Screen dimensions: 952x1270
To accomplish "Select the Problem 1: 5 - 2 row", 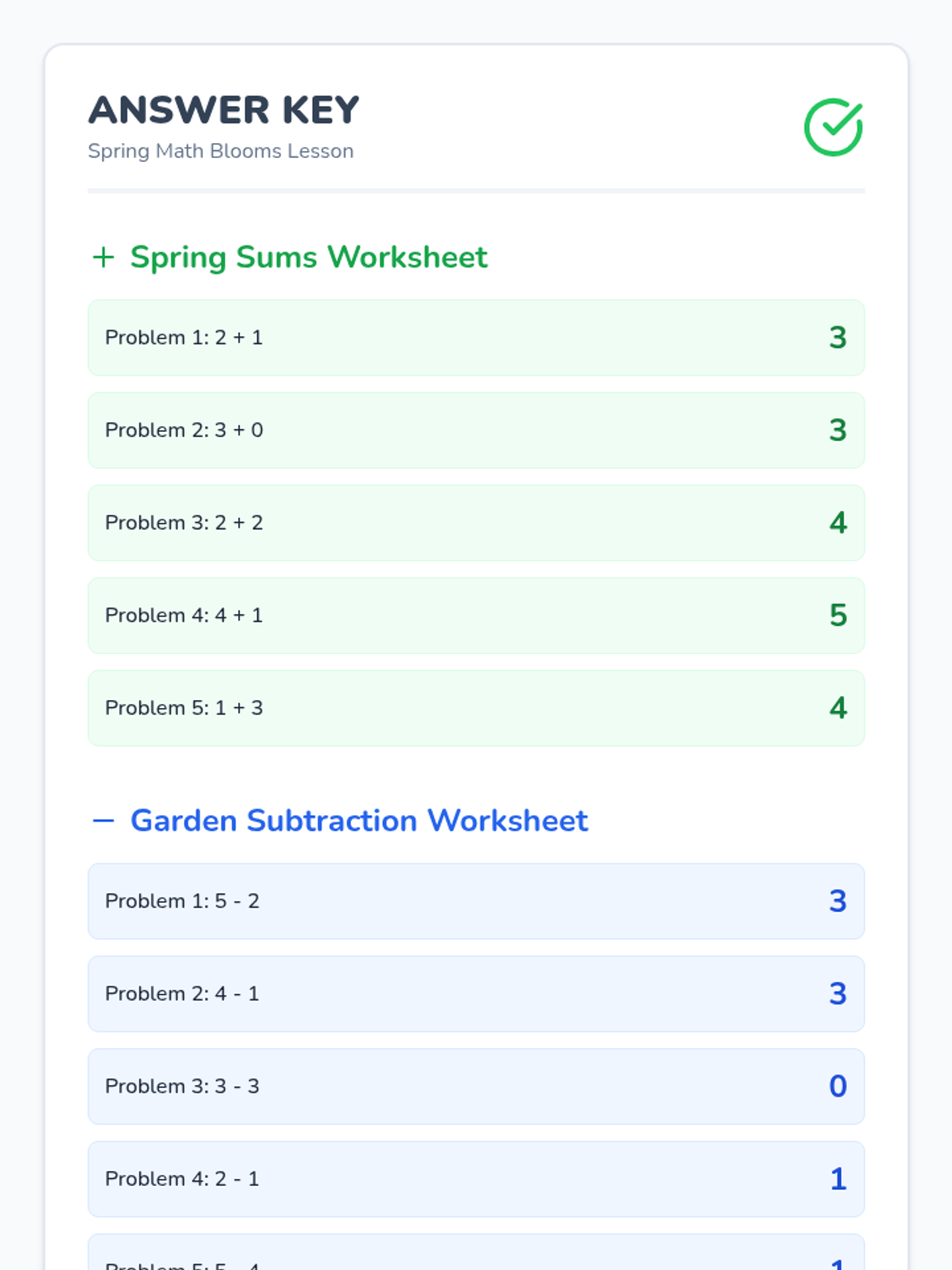I will 476,901.
